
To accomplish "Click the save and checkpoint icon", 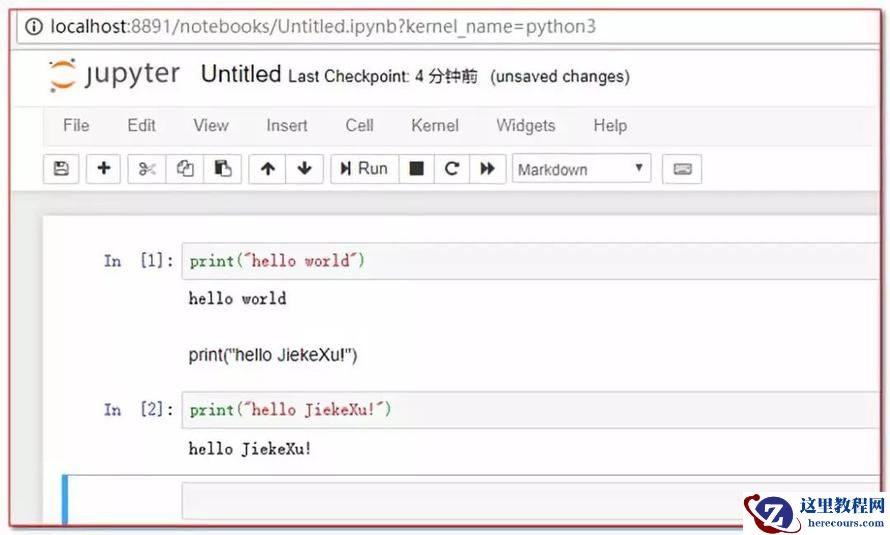I will coord(61,169).
